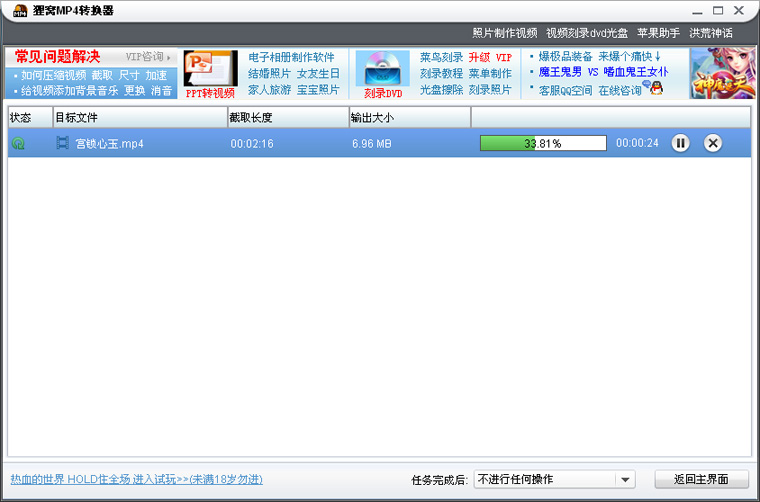Screen dimensions: 760x502
Task: Open 家人旅游 link
Action: click(x=269, y=90)
